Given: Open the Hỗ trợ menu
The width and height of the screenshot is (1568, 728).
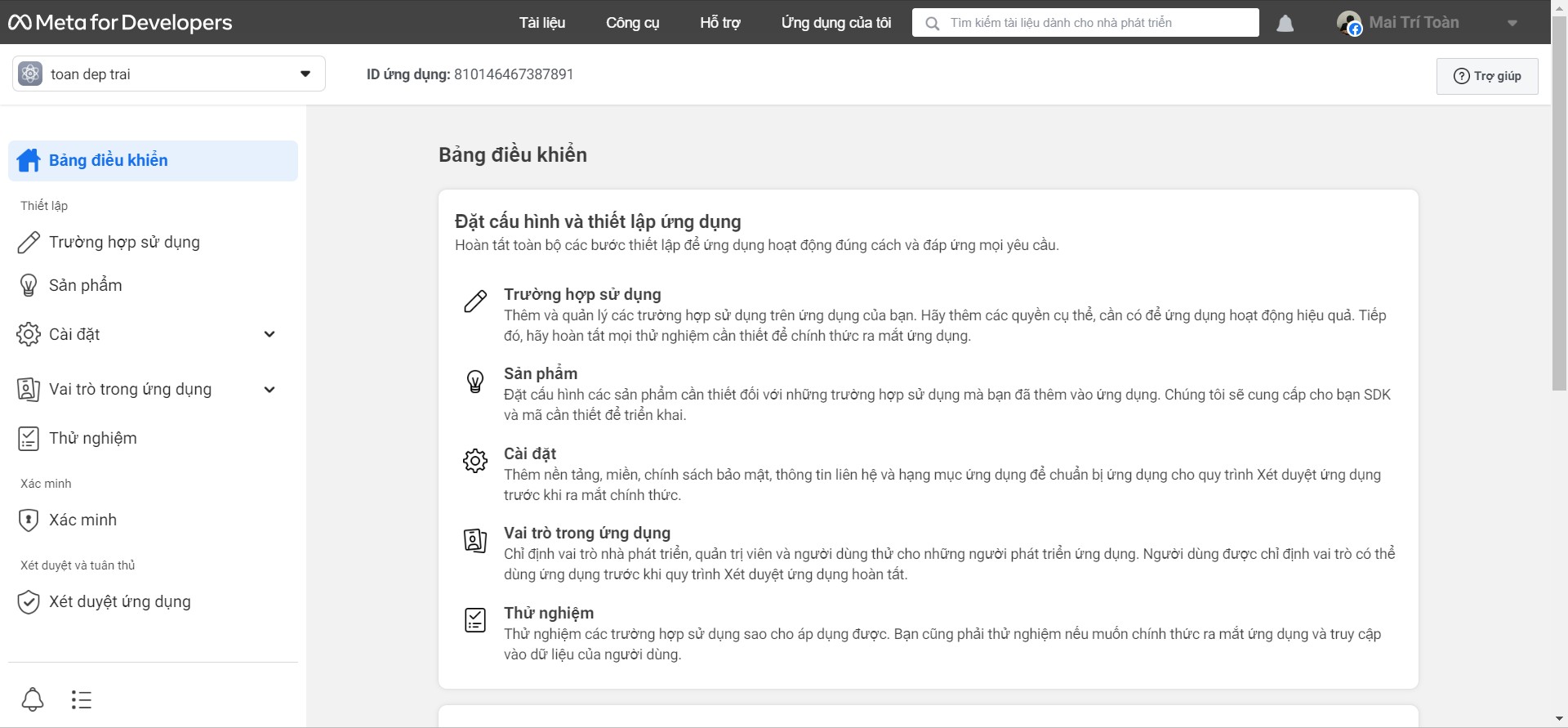Looking at the screenshot, I should [x=720, y=23].
